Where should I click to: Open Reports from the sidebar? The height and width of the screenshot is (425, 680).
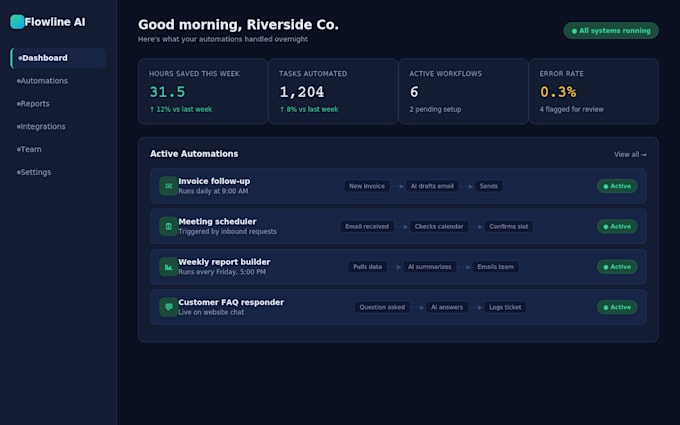coord(58,104)
